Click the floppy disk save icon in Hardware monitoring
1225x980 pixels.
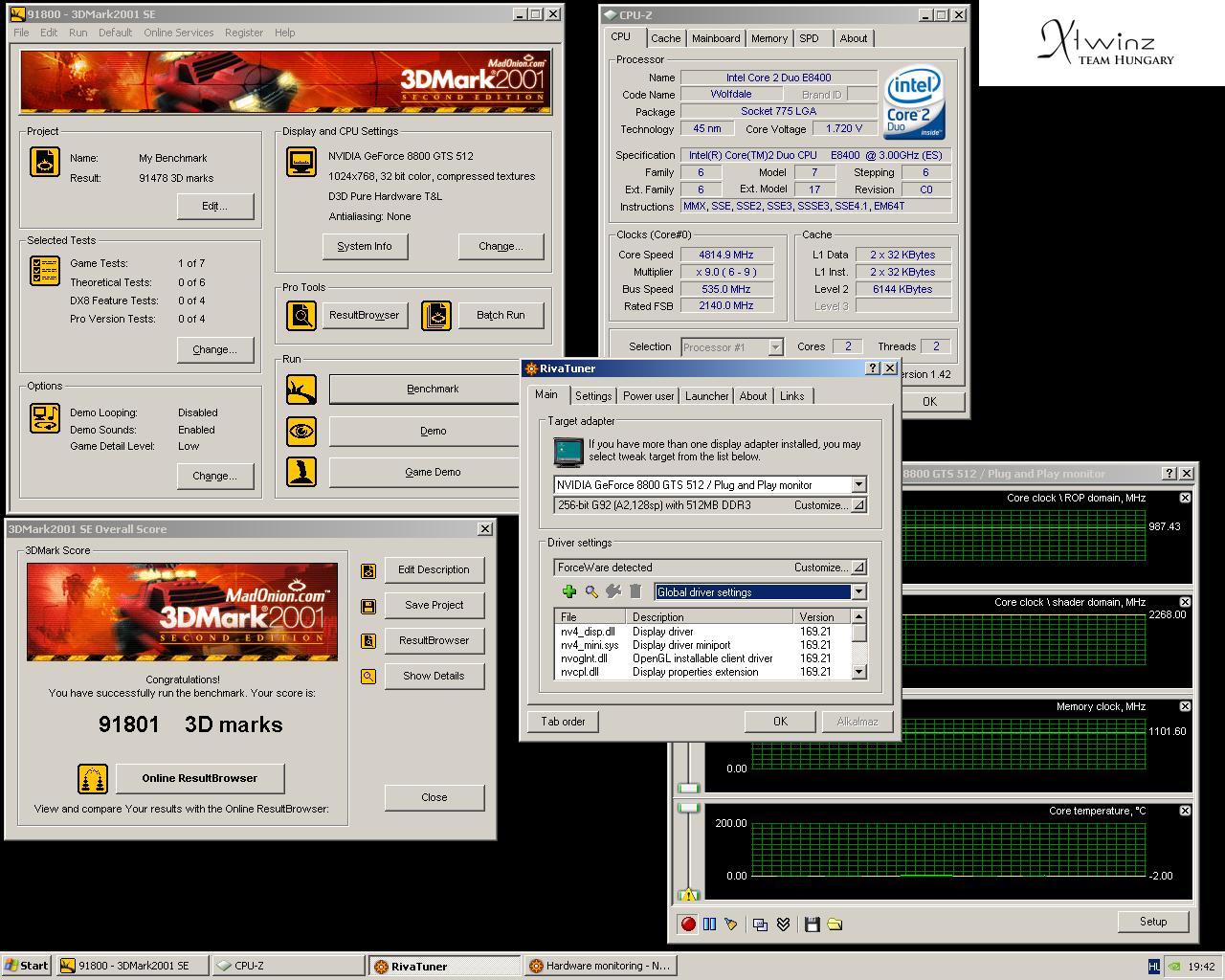(x=813, y=924)
